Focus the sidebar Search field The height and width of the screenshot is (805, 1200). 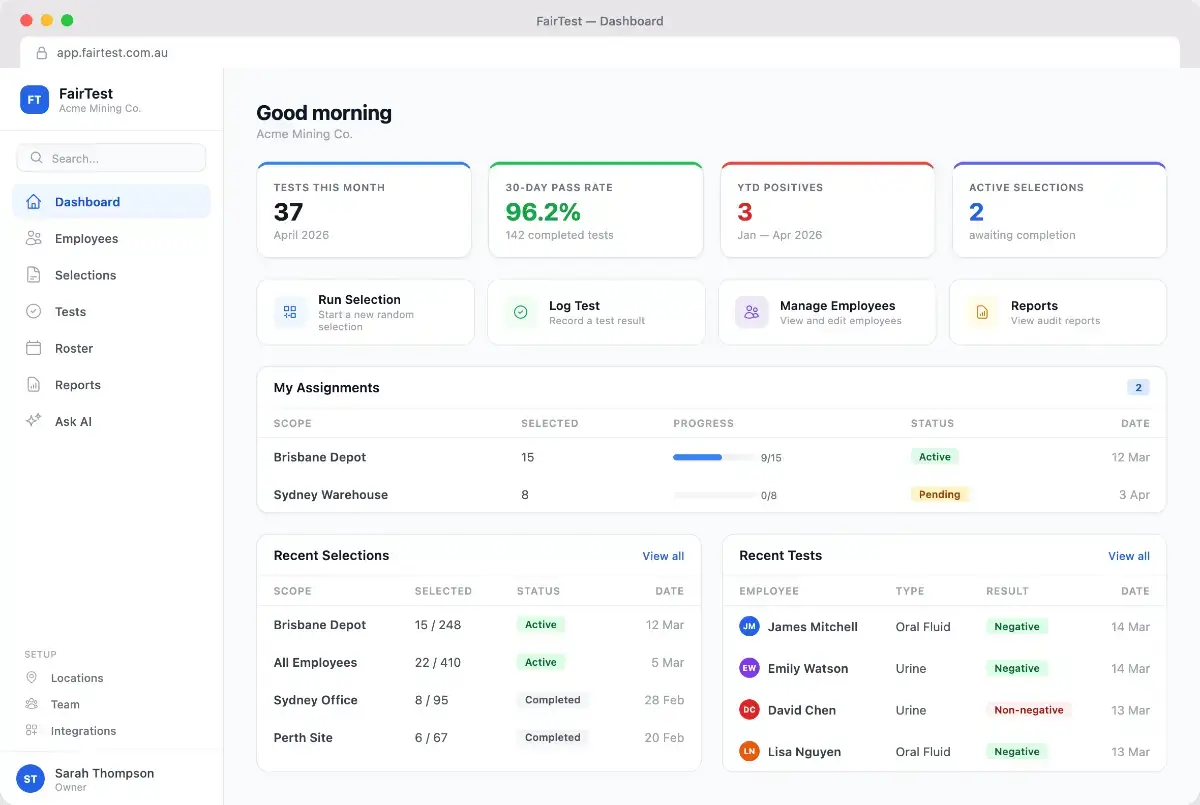[x=111, y=158]
